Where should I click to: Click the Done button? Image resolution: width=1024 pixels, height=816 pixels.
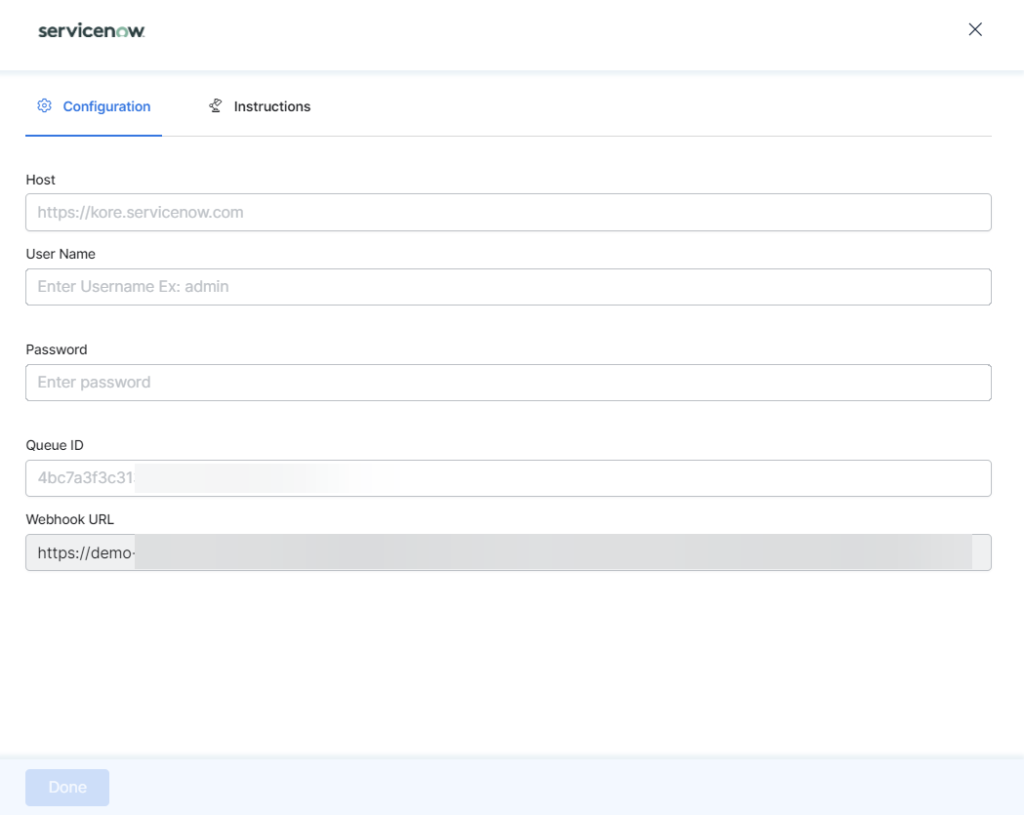point(67,787)
